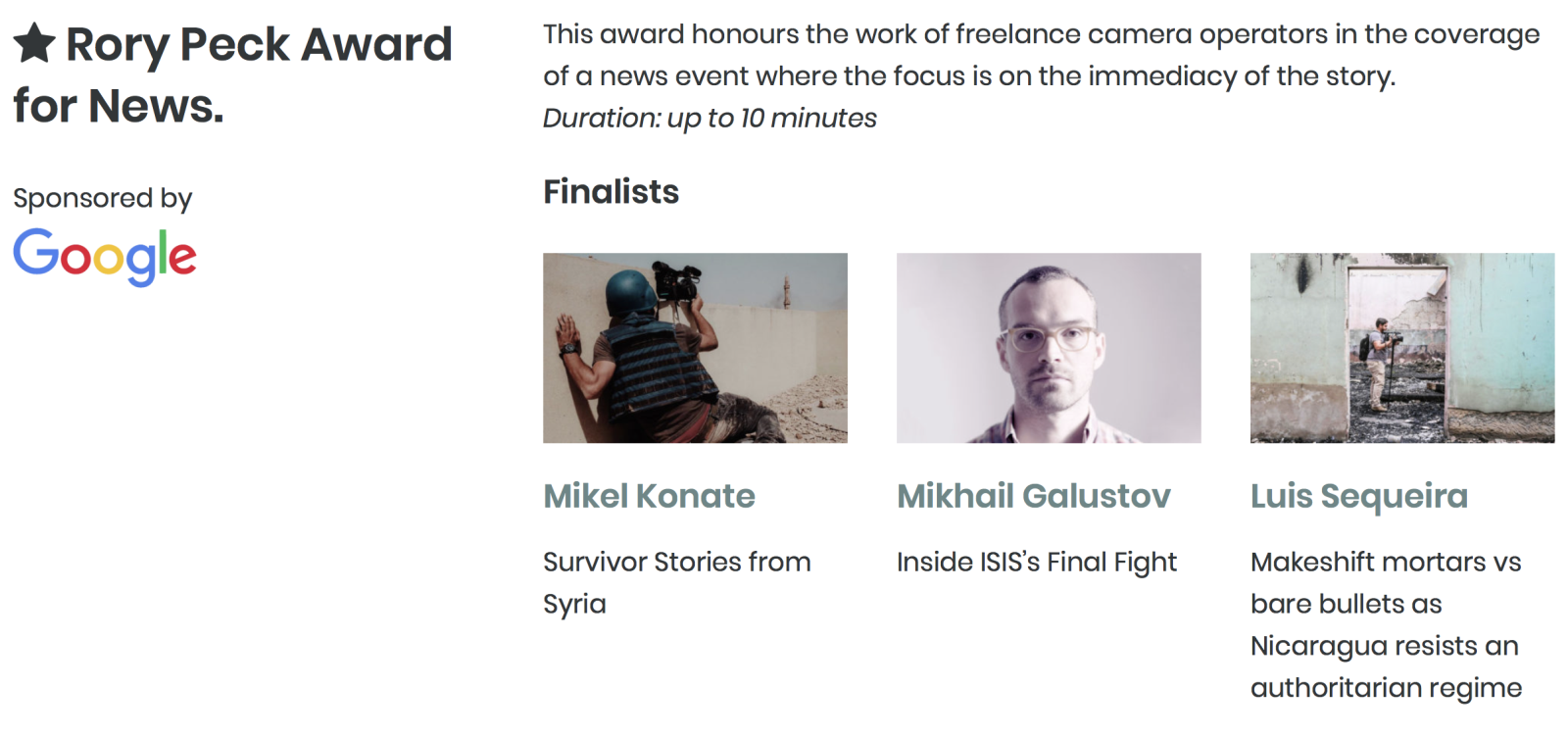Click the Inside ISIS's Final Fight title
The height and width of the screenshot is (737, 1568).
[1037, 563]
